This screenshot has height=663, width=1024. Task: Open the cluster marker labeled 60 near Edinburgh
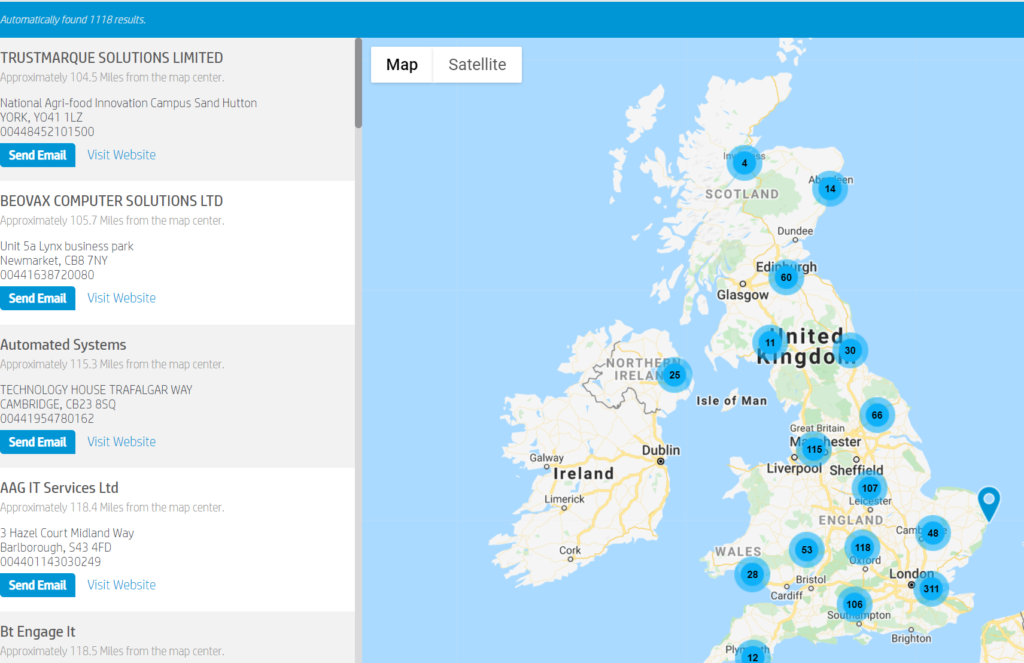click(x=787, y=277)
